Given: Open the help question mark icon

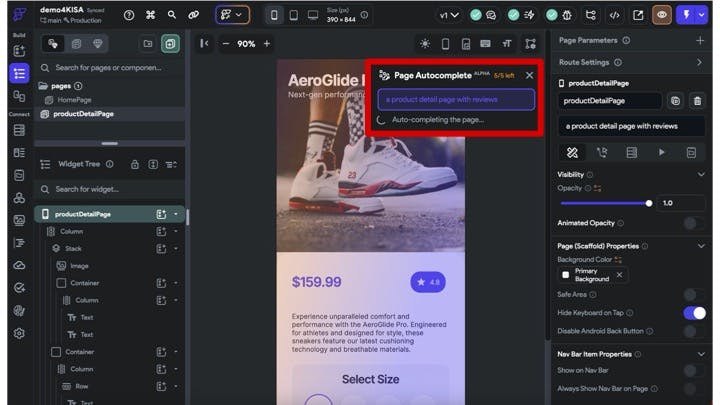Looking at the screenshot, I should [129, 15].
